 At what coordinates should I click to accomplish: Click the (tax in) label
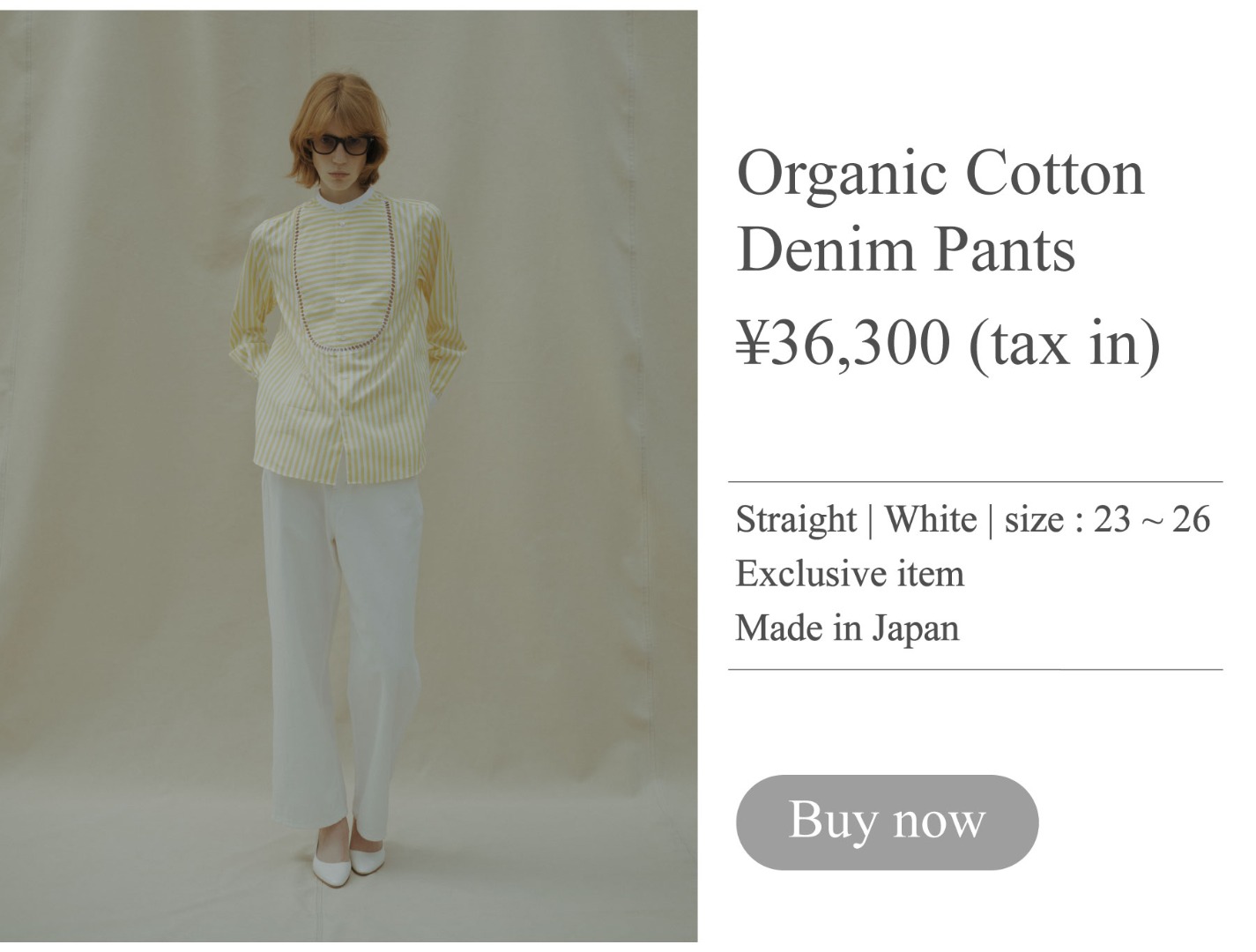coord(1064,344)
